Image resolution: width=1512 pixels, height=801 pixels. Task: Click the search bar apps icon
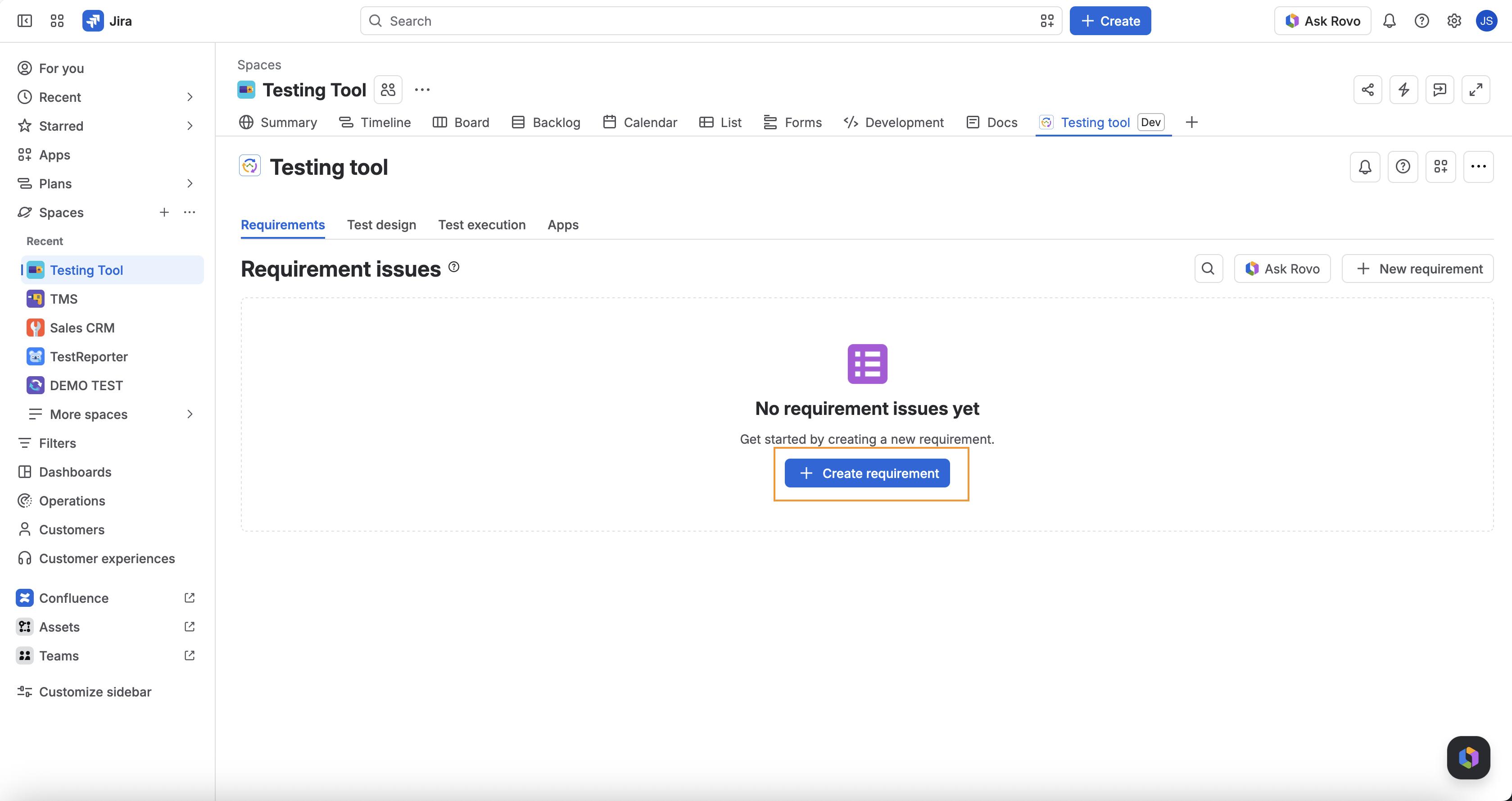pyautogui.click(x=1047, y=21)
